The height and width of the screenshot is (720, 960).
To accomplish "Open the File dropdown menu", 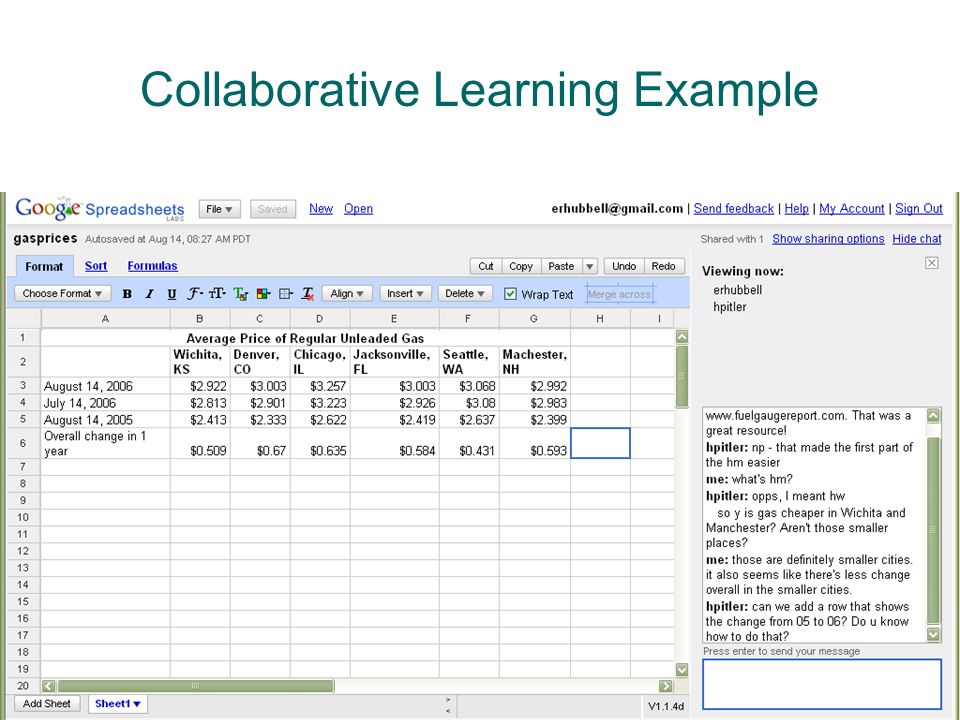I will click(x=219, y=209).
